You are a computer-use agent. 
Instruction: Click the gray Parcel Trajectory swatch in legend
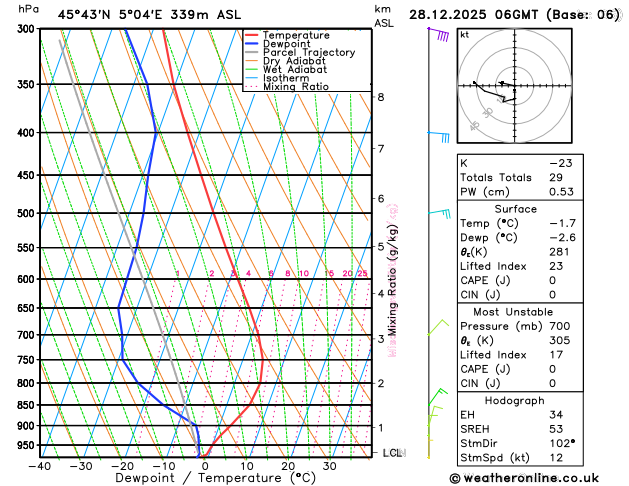tap(252, 53)
